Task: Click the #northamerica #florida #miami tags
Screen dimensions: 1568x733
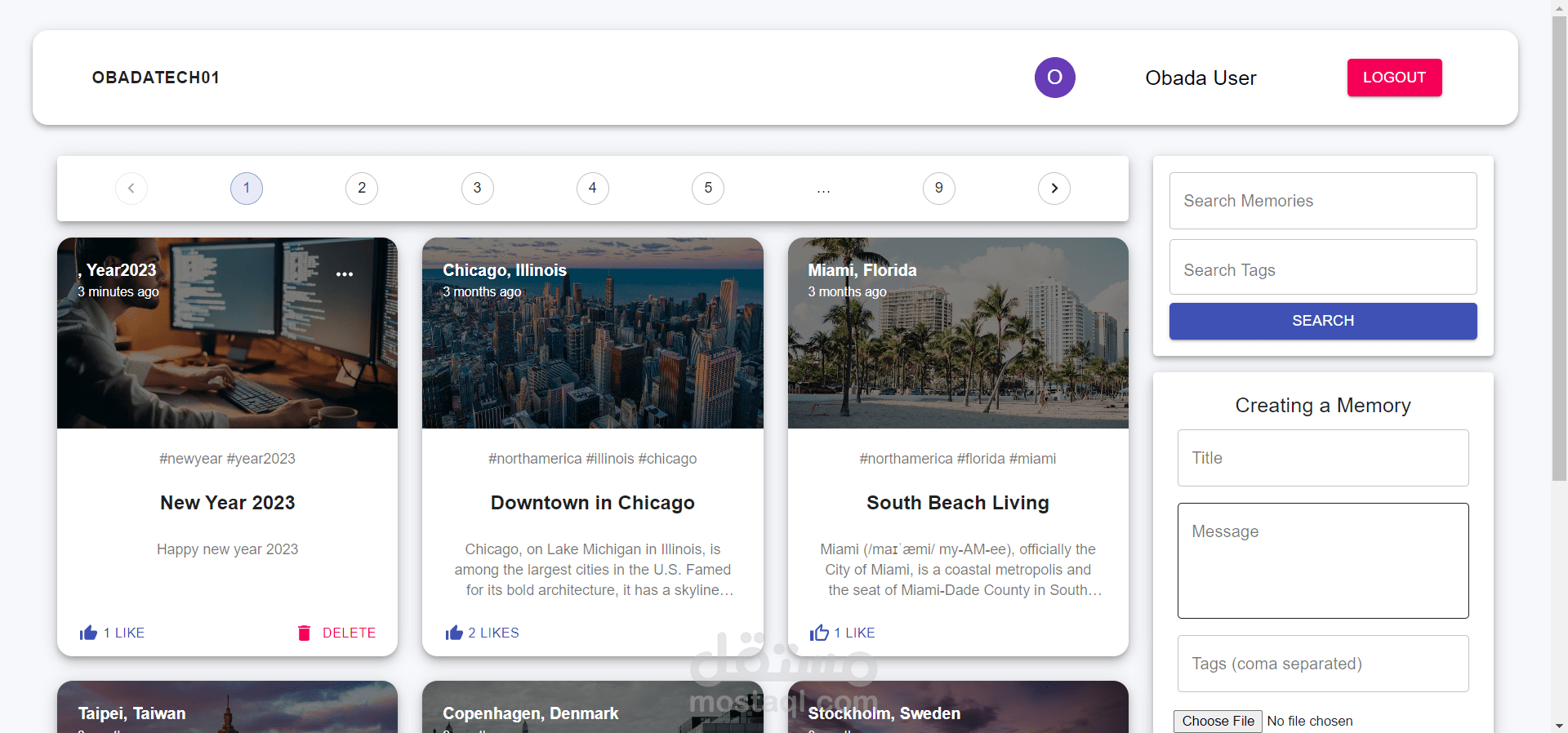Action: coord(958,459)
